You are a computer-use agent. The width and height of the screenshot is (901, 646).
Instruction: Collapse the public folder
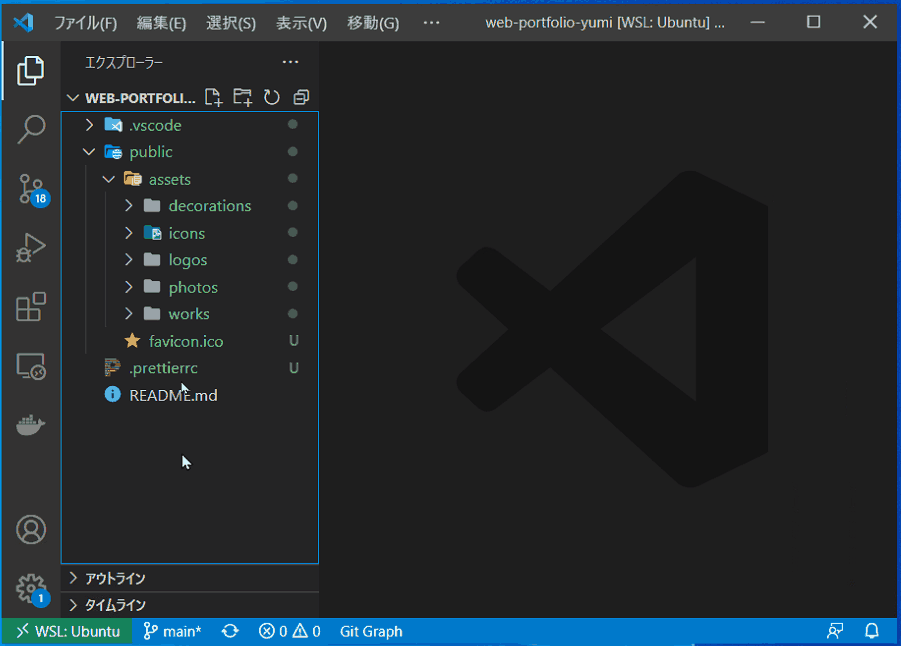point(89,152)
